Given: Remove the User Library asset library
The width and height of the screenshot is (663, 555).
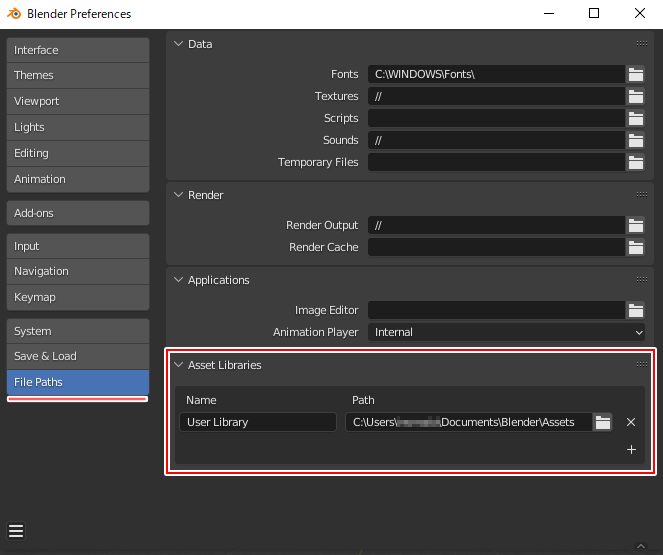Looking at the screenshot, I should 631,422.
